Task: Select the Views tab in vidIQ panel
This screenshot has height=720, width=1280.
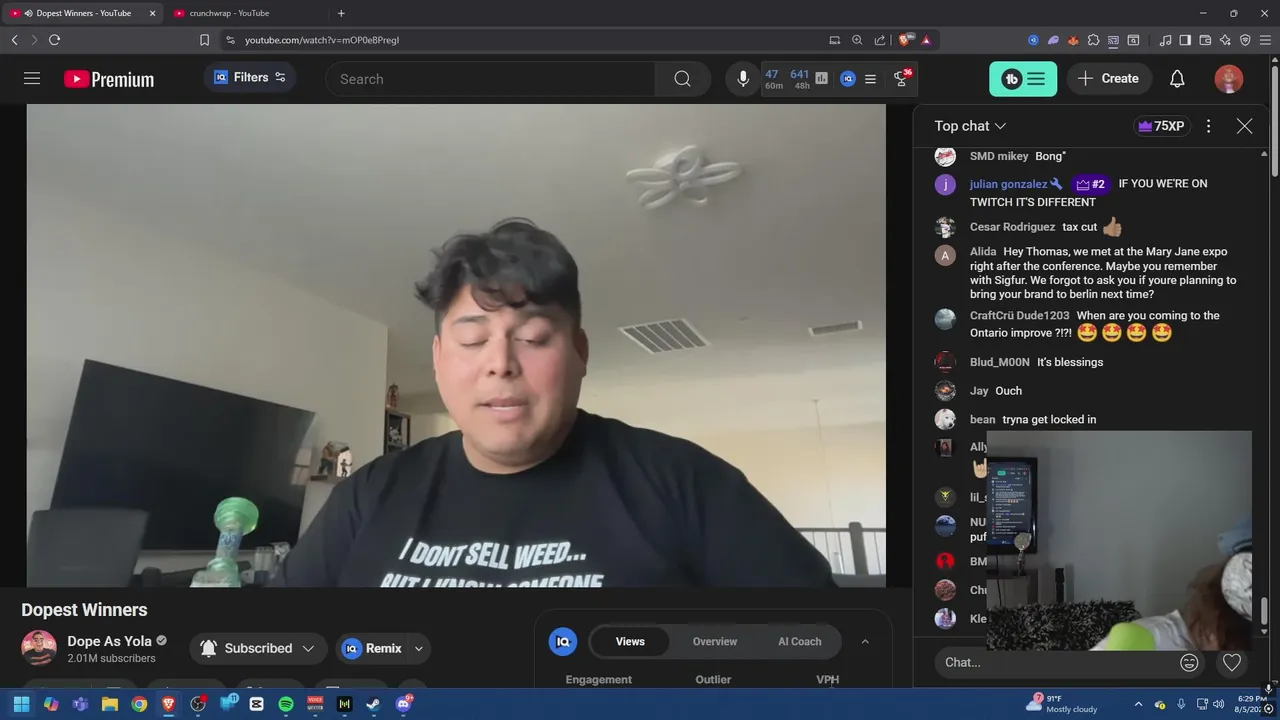Action: (630, 642)
